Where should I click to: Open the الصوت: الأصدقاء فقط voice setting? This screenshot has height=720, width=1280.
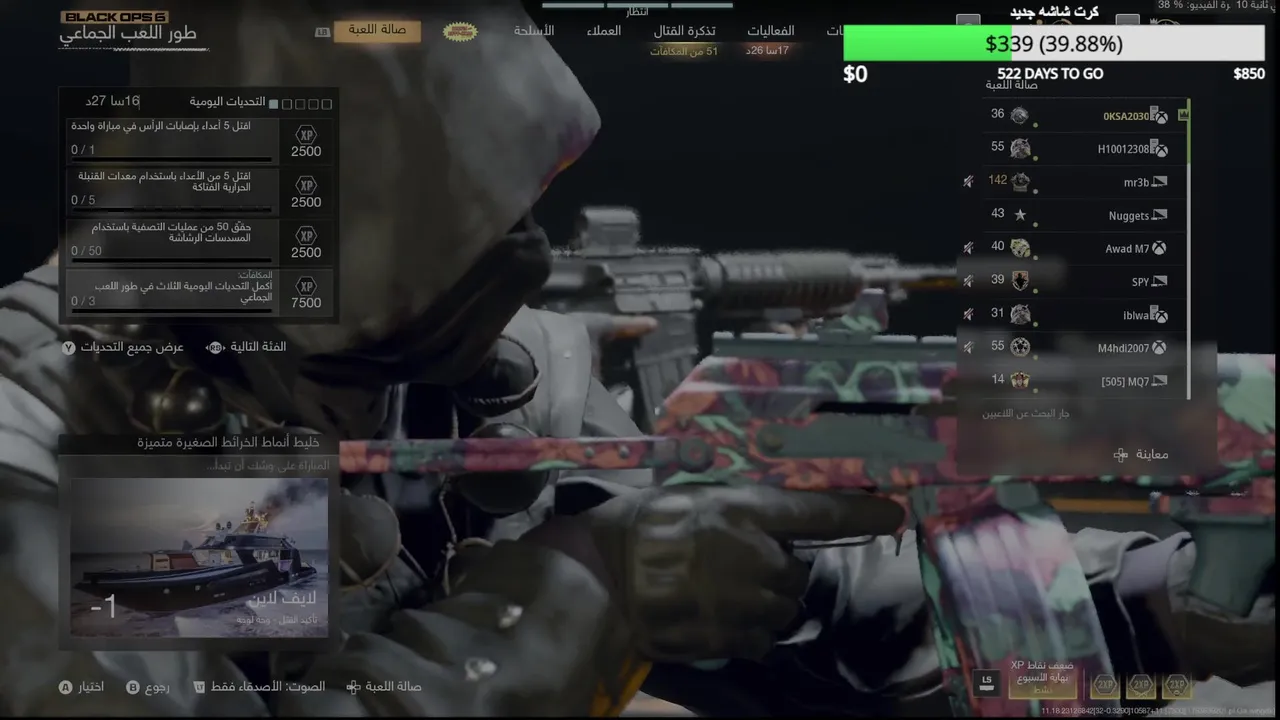click(259, 687)
